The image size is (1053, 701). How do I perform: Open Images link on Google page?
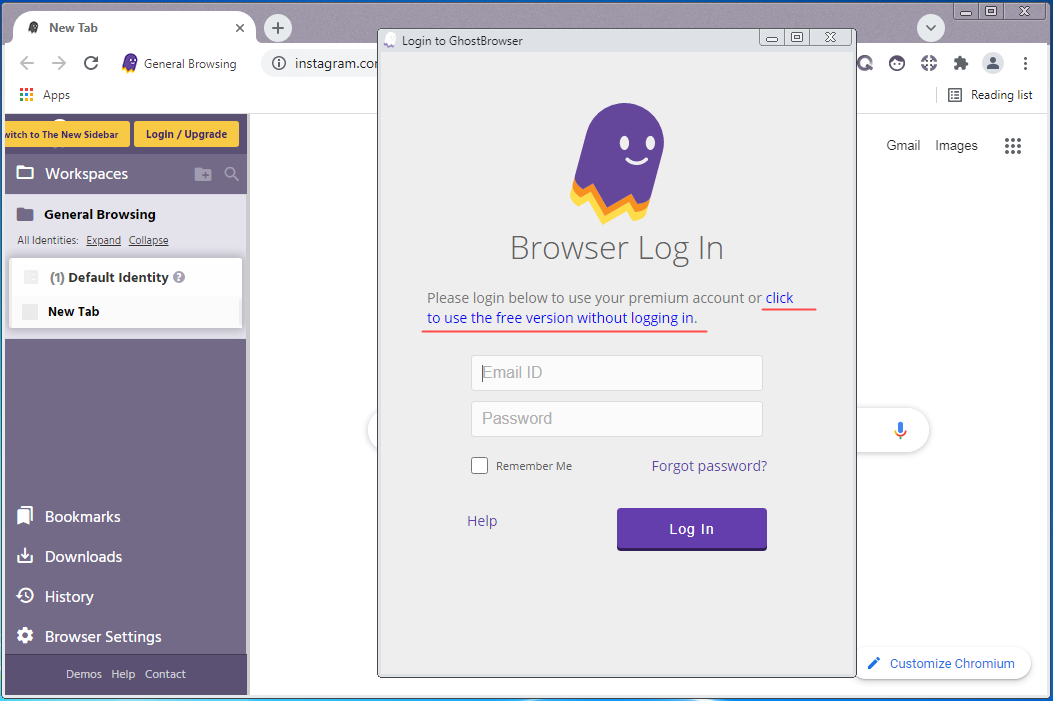[956, 145]
